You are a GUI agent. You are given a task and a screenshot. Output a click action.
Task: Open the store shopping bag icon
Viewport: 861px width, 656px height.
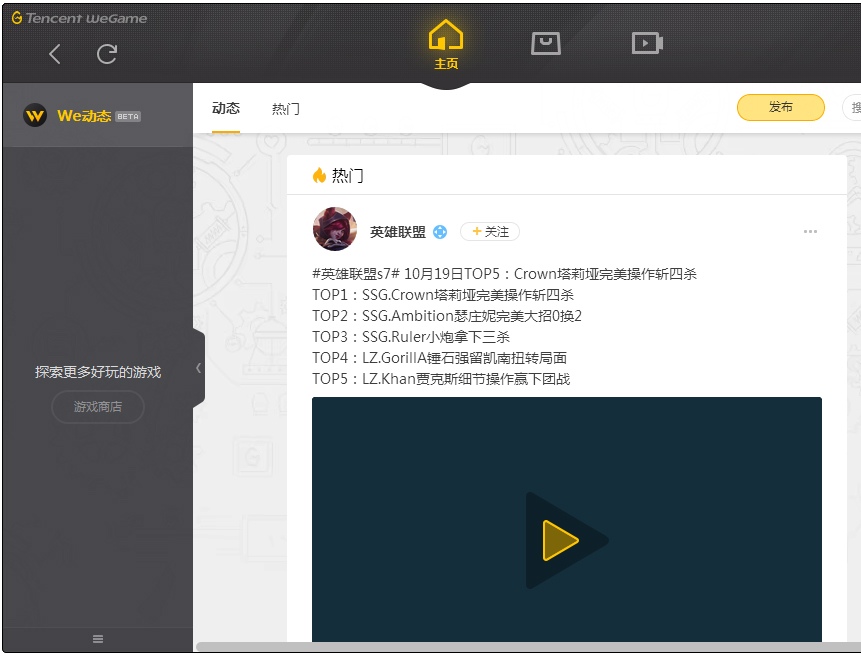pos(545,43)
